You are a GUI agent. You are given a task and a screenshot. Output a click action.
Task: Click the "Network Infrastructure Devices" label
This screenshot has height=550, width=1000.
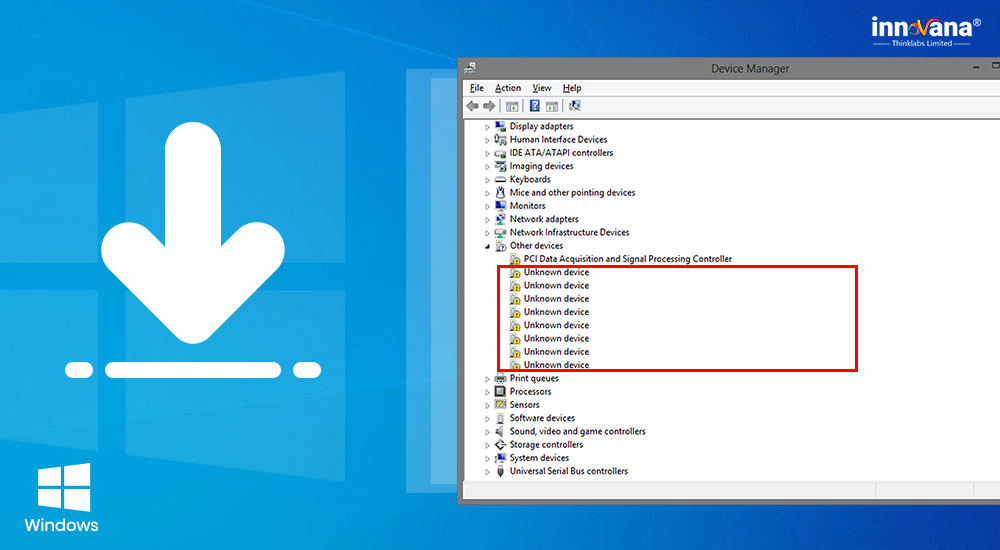coord(570,233)
